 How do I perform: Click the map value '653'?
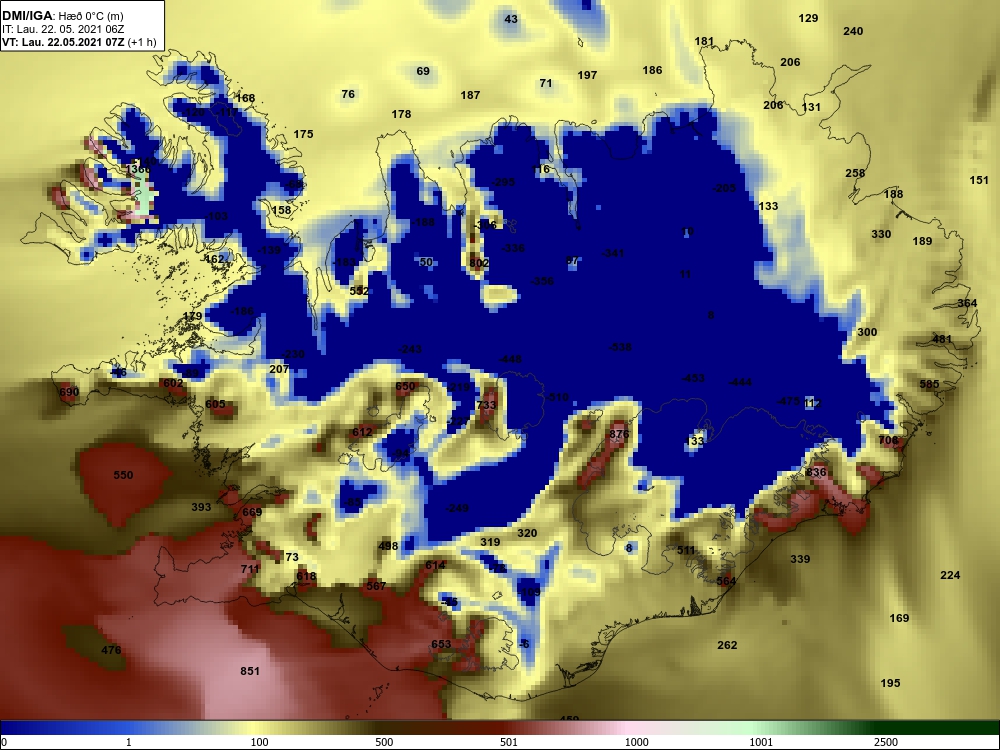pos(441,643)
